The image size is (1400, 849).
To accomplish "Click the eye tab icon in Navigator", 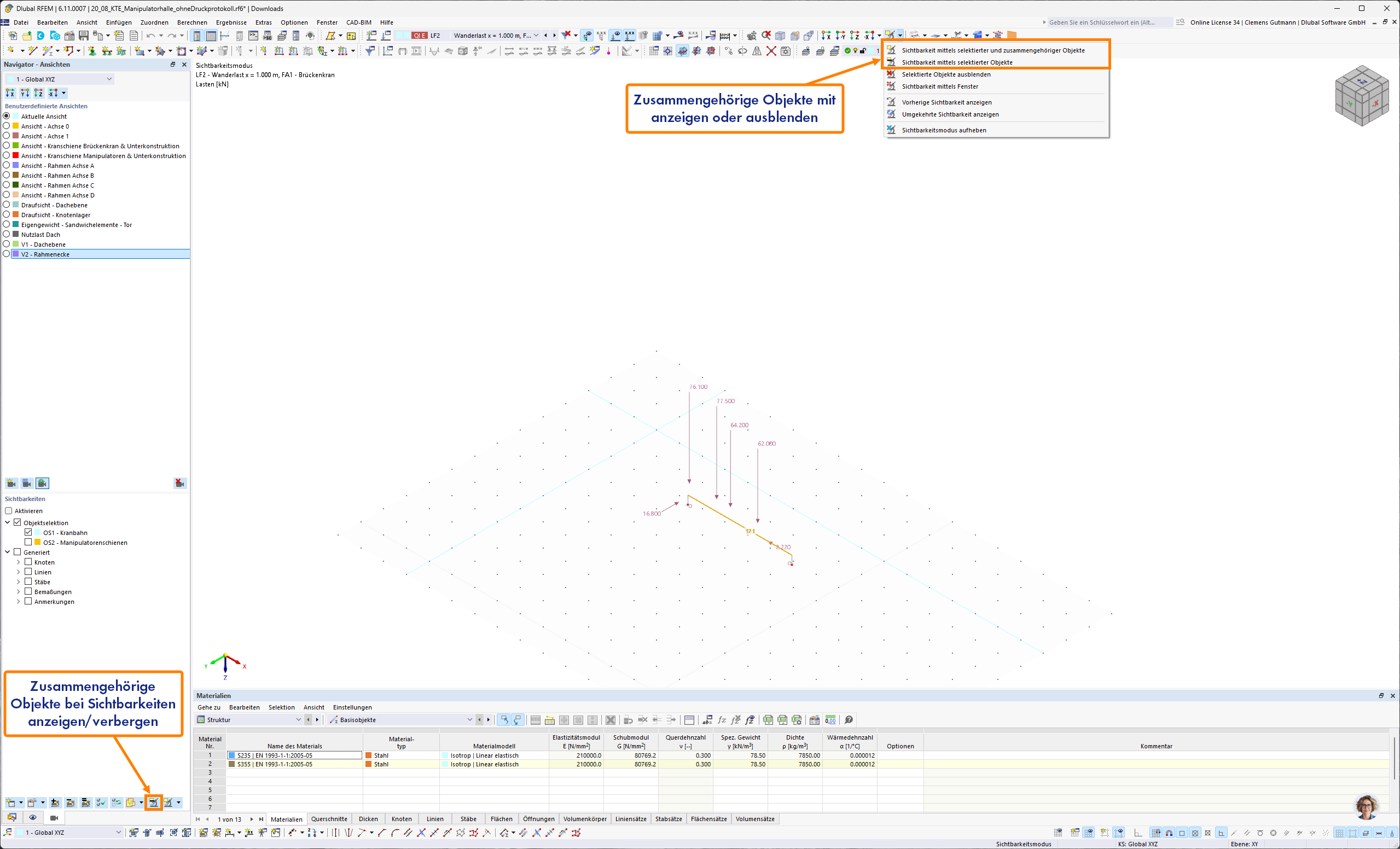I will click(33, 818).
